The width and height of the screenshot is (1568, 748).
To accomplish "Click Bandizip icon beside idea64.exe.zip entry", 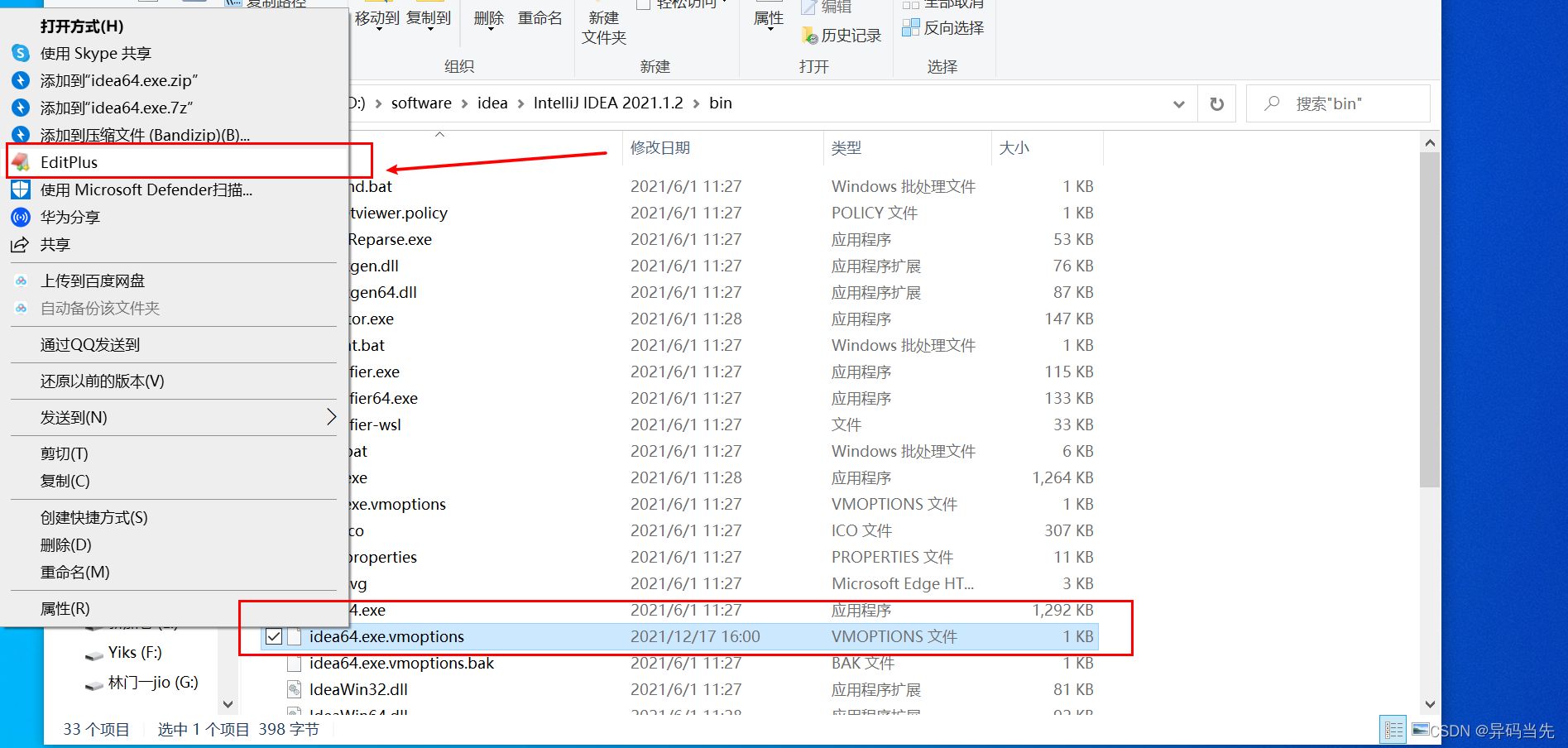I will point(21,80).
